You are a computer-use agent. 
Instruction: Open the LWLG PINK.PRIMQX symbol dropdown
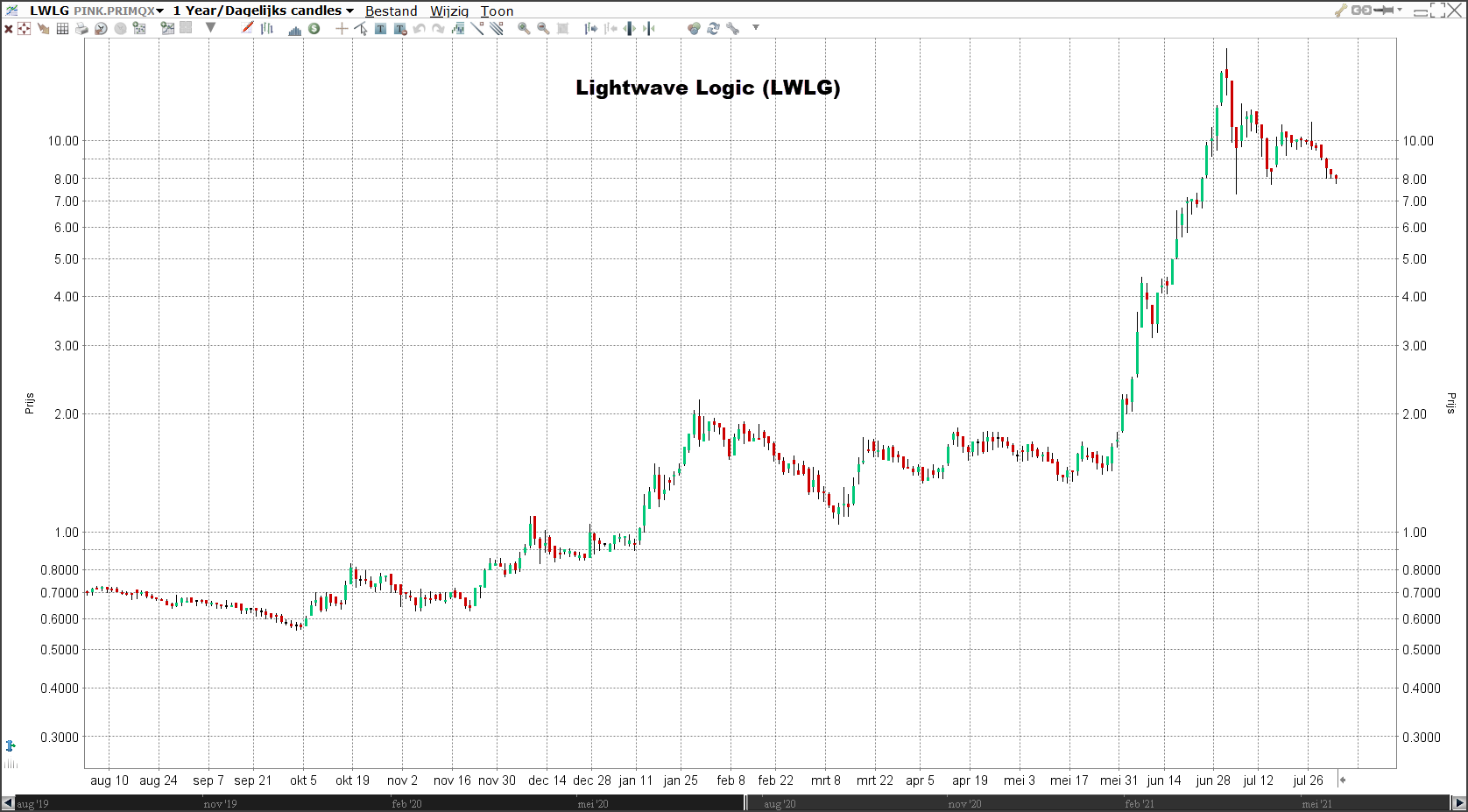[x=97, y=11]
